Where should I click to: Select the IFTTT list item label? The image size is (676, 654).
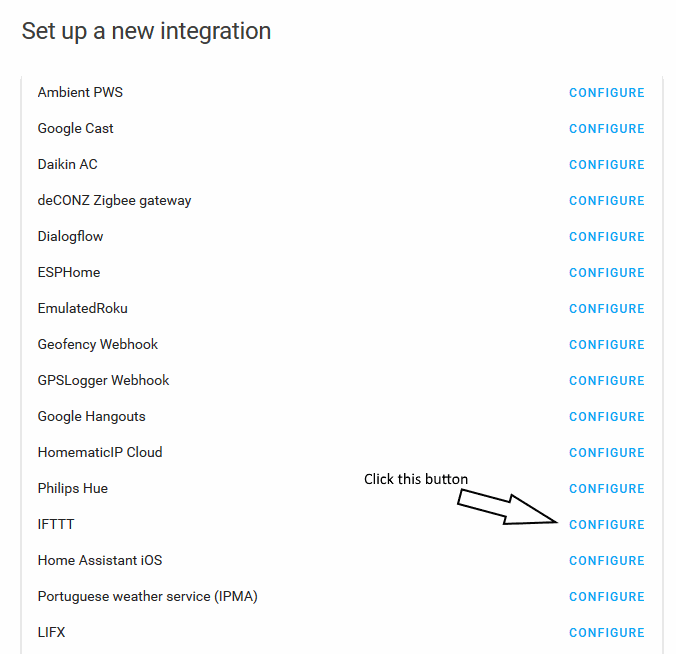[56, 524]
